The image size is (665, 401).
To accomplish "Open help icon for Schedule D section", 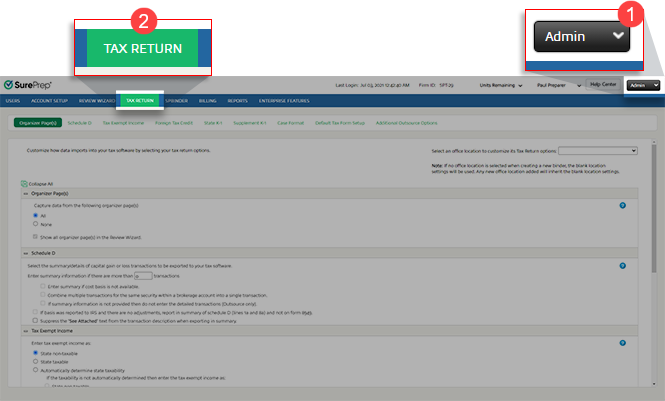I will point(622,266).
